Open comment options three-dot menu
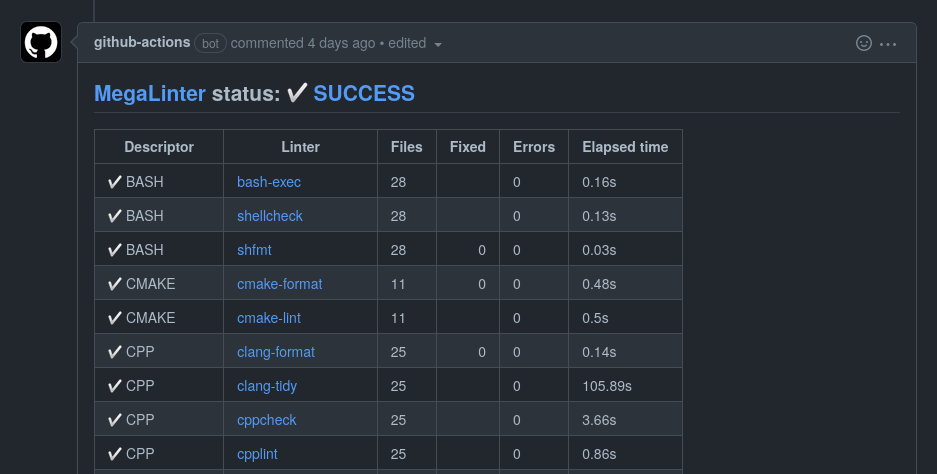 point(888,43)
